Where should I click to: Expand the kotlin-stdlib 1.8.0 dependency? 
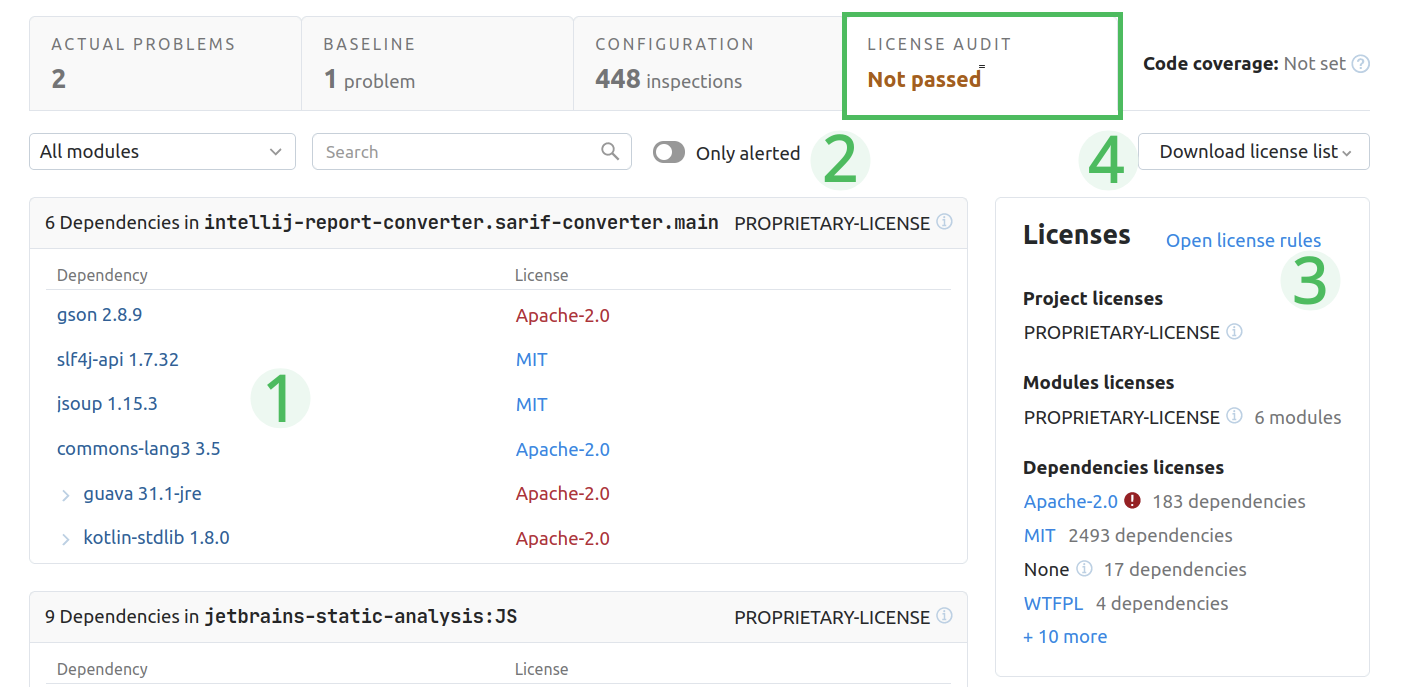coord(66,539)
